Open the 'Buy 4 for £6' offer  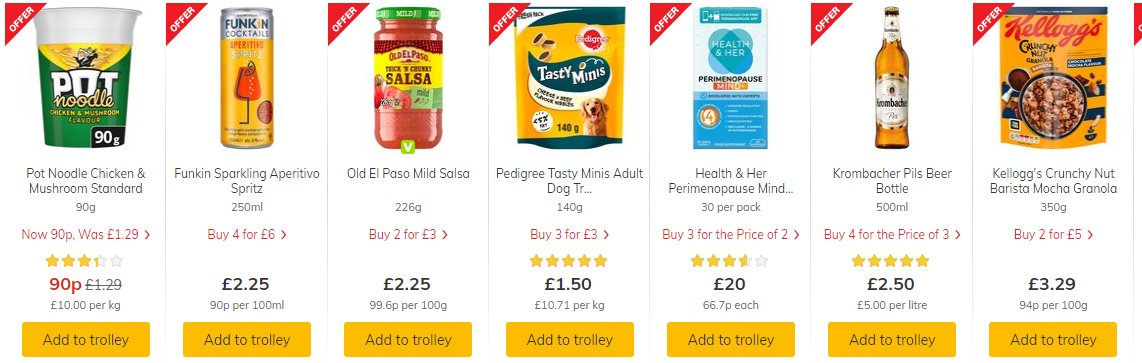pos(247,235)
